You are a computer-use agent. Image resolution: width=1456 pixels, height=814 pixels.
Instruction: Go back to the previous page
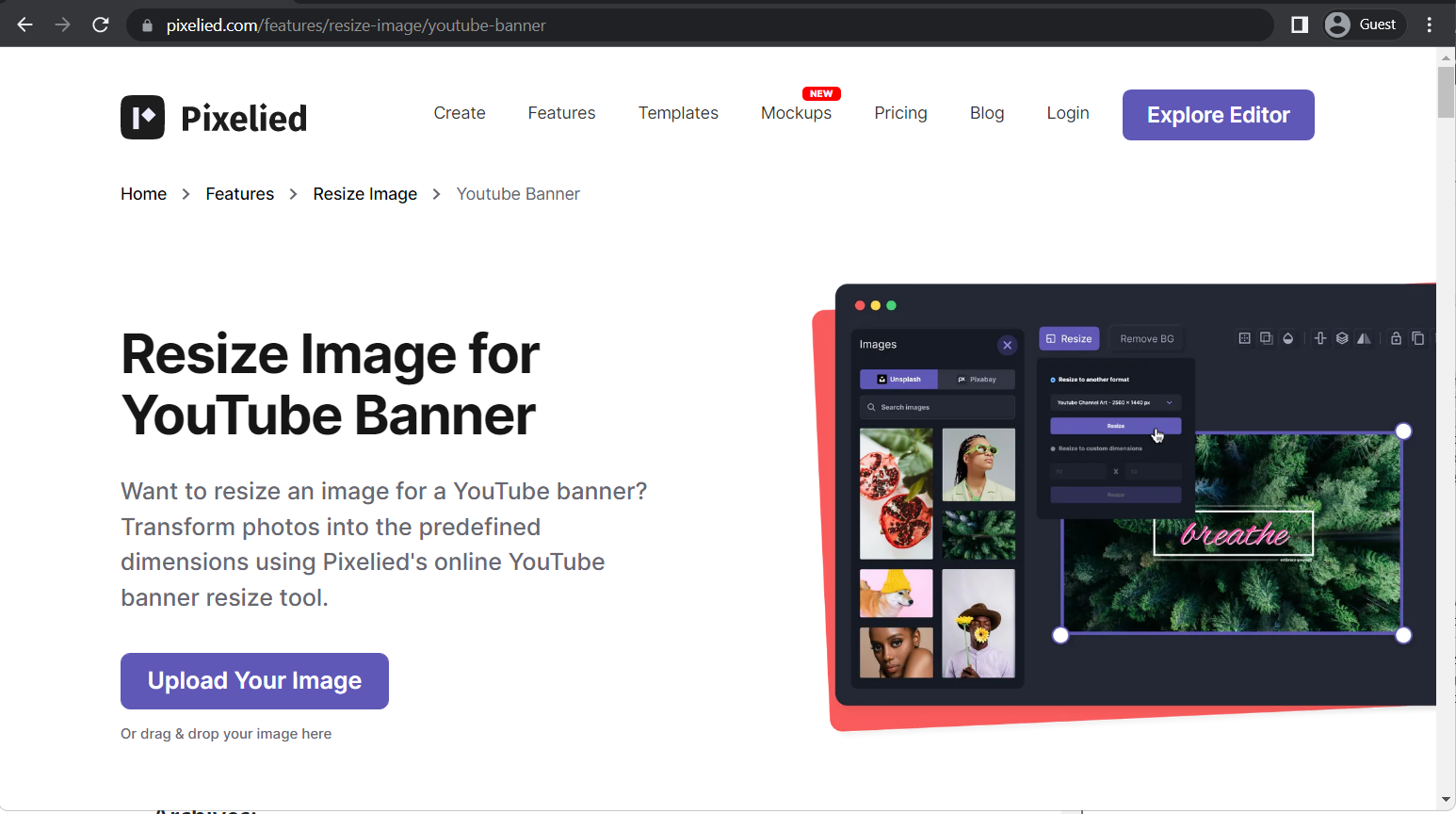coord(25,24)
